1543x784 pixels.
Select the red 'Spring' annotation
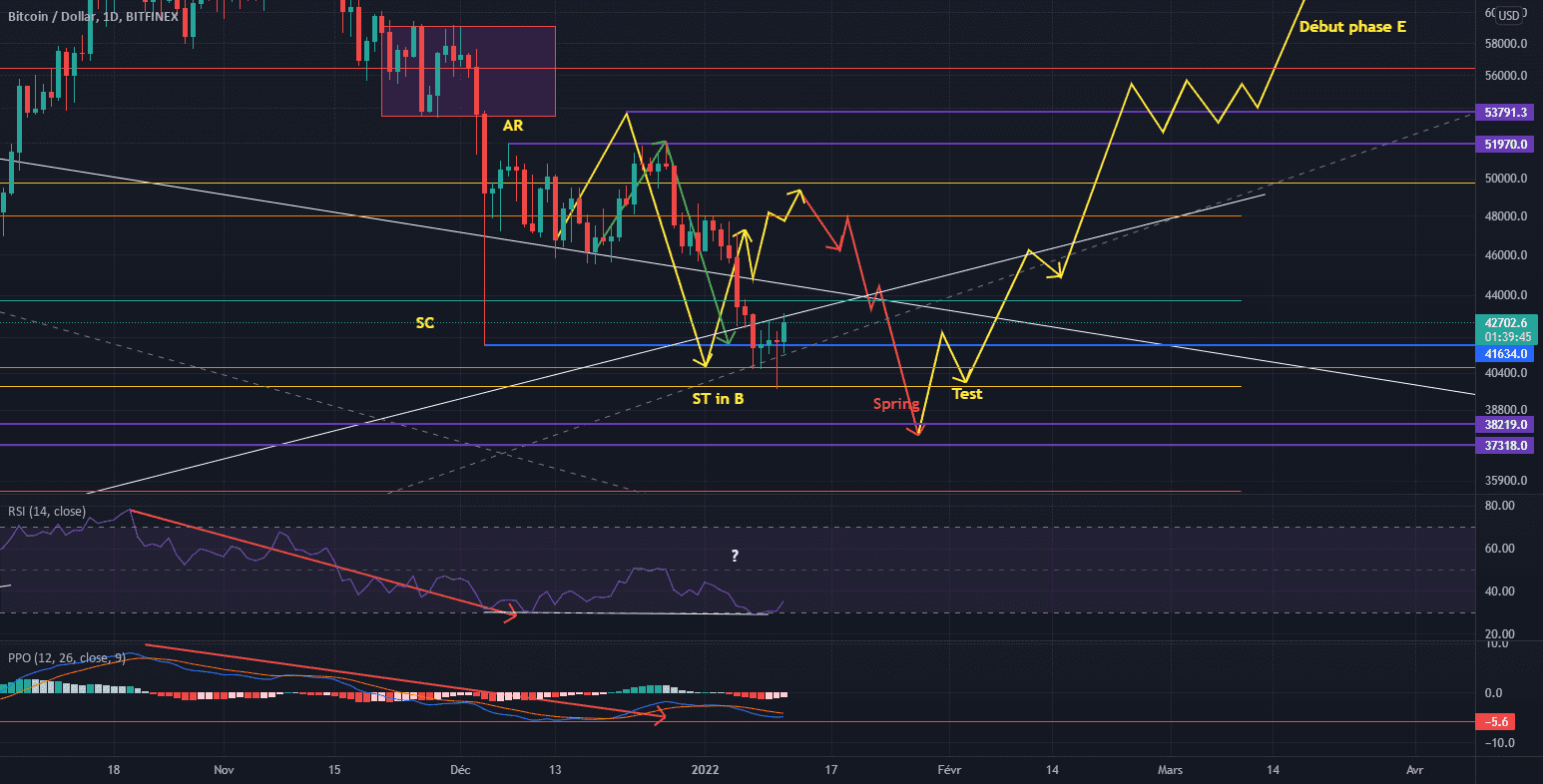pyautogui.click(x=895, y=404)
